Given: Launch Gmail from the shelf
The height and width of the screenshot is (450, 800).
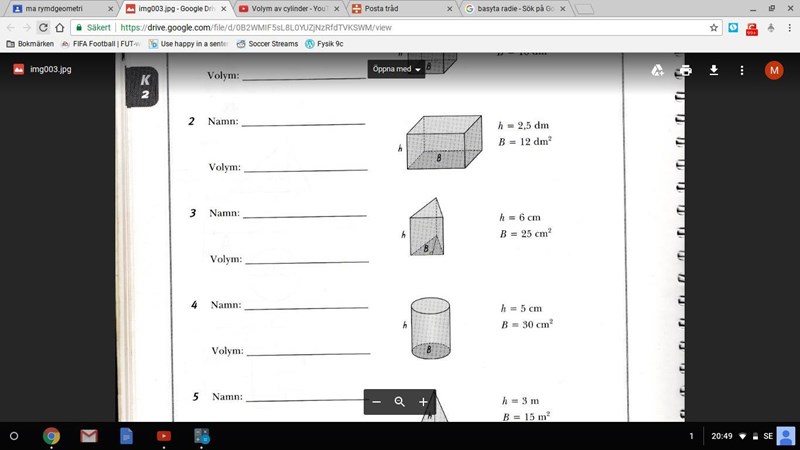Looking at the screenshot, I should point(89,437).
